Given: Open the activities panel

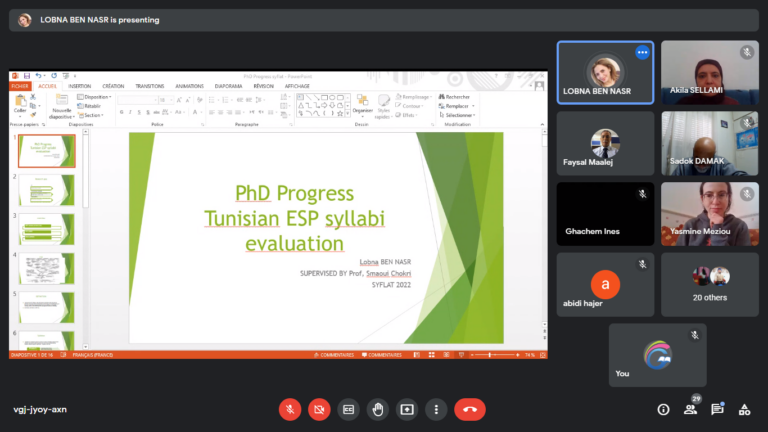Looking at the screenshot, I should (744, 409).
